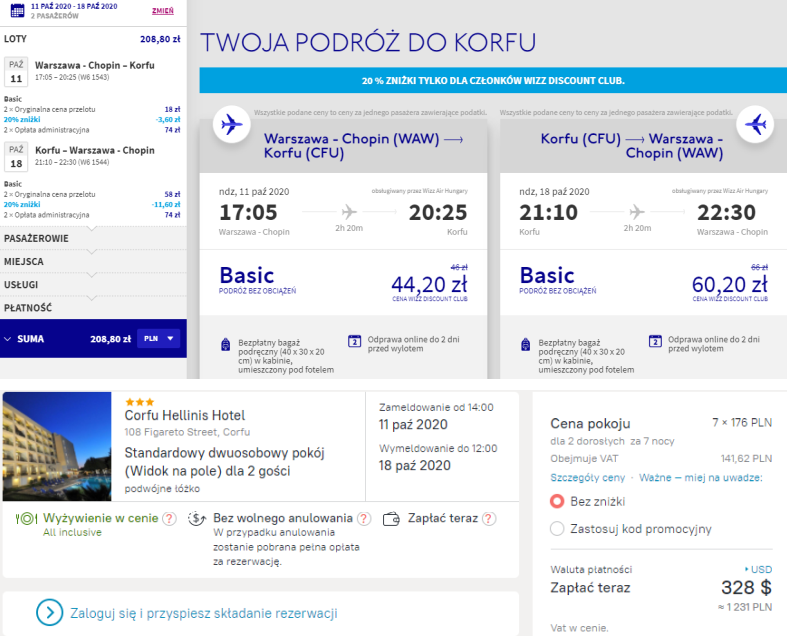Screen dimensions: 787x637
Task: Expand the PASAŻEROWIE section
Action: tap(93, 238)
